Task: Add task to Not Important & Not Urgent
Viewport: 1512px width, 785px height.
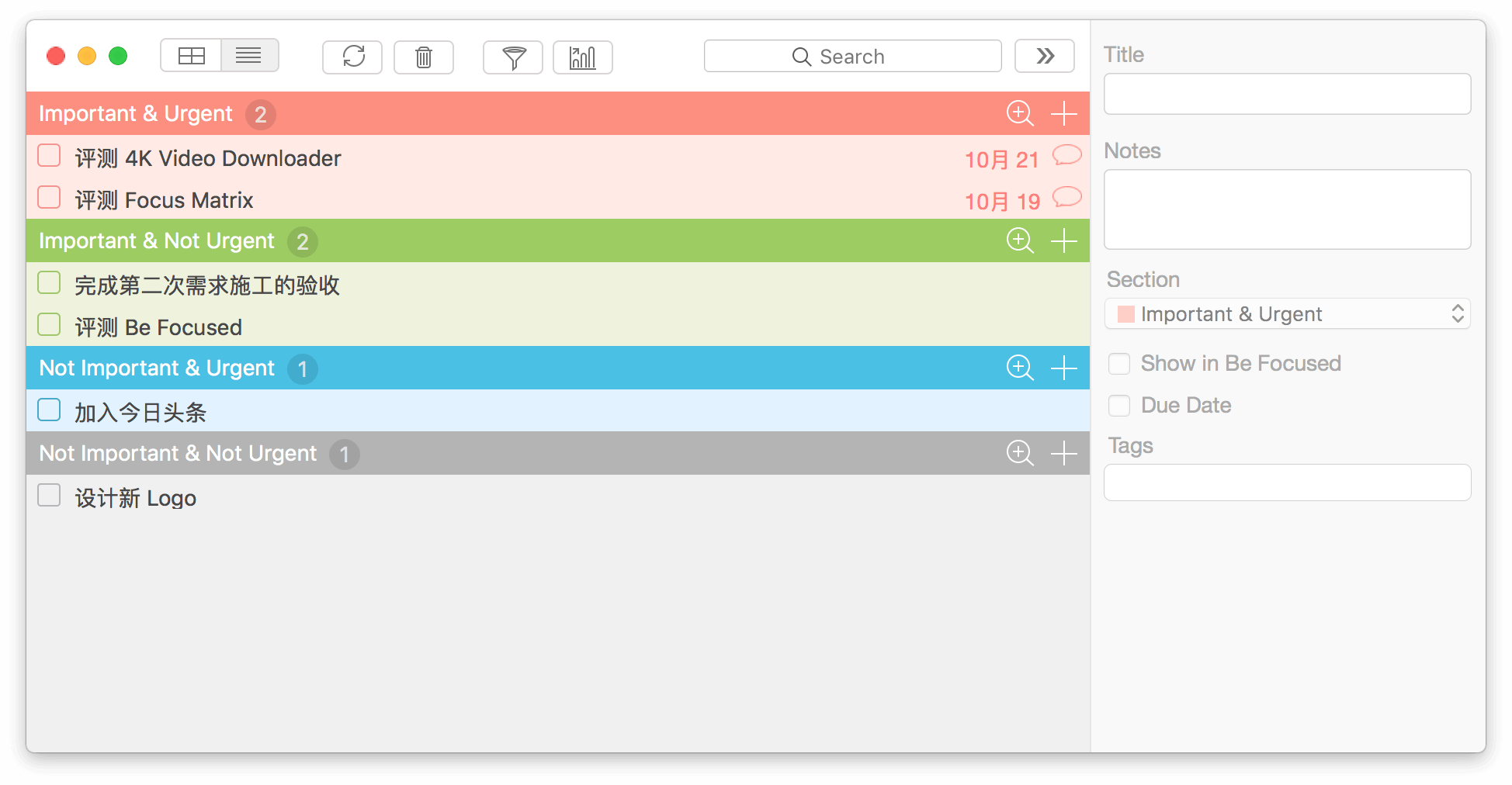Action: (x=1063, y=453)
